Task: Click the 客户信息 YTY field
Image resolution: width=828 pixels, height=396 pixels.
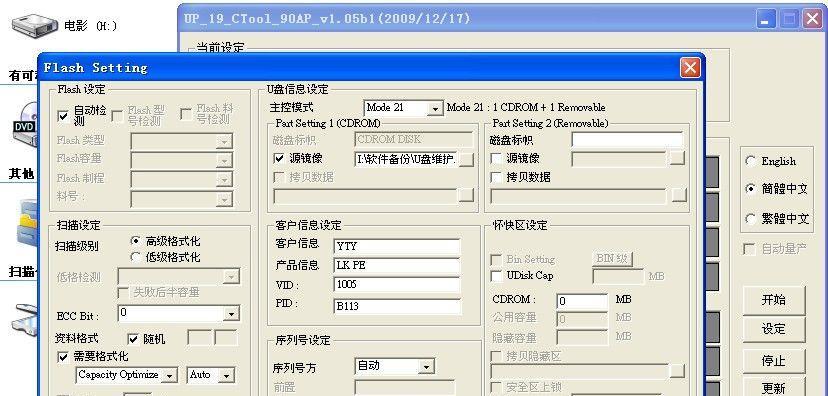Action: click(x=397, y=247)
